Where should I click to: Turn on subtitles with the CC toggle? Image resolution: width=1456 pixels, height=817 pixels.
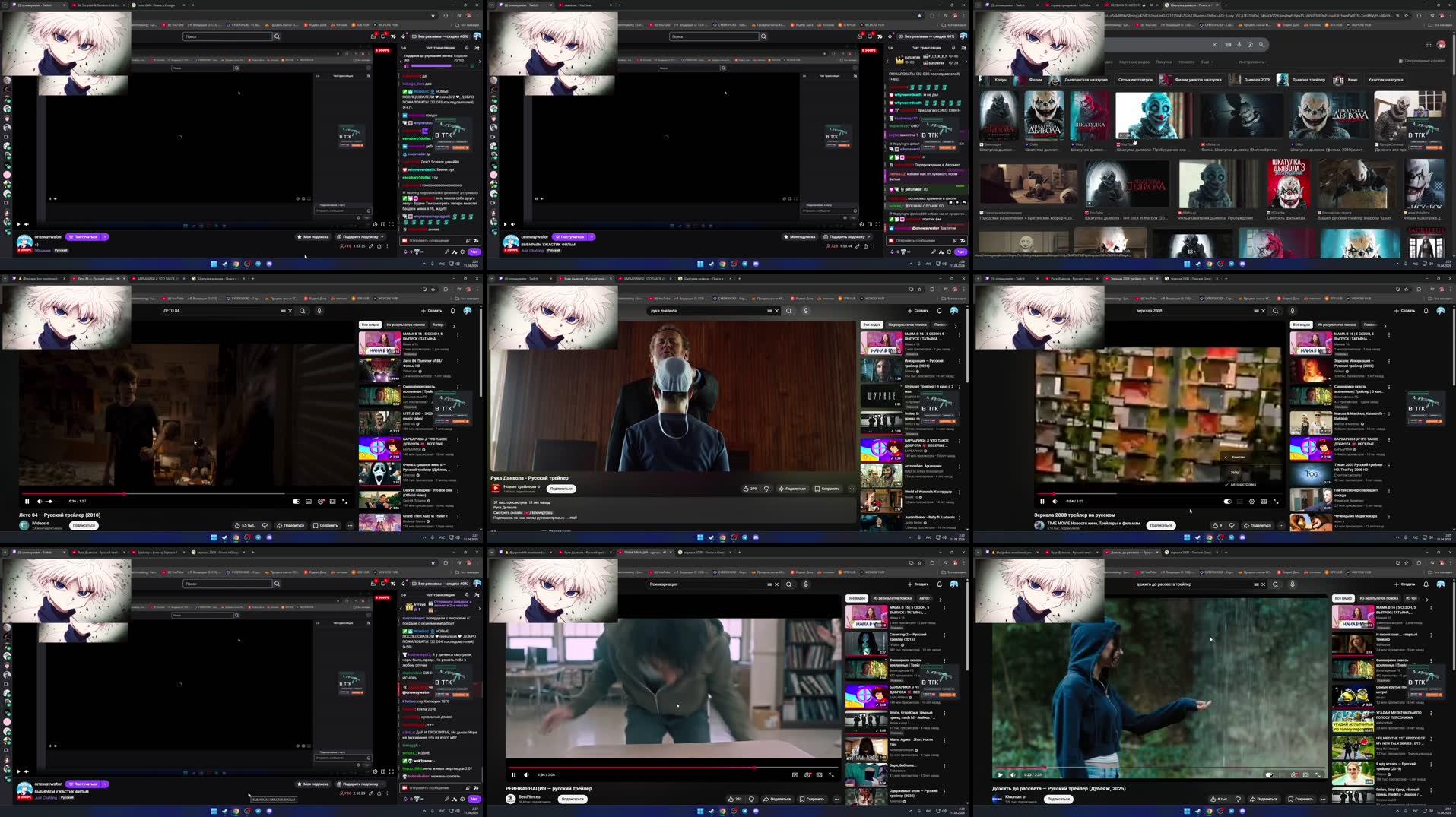(x=1239, y=502)
